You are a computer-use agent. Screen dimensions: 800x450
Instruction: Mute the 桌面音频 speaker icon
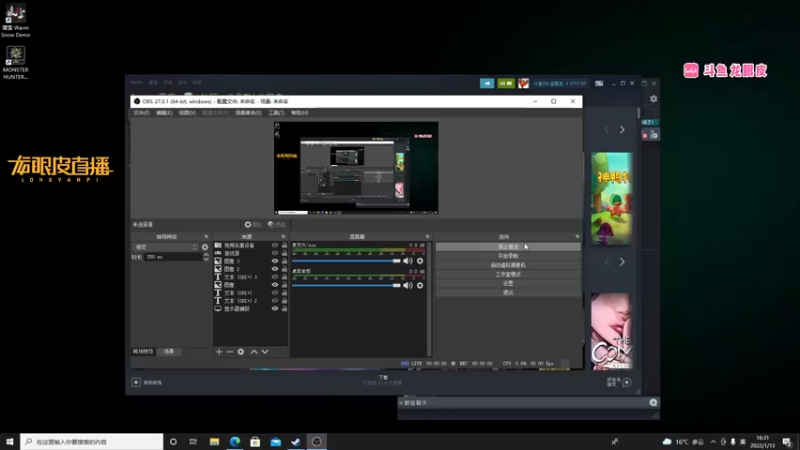tap(408, 285)
